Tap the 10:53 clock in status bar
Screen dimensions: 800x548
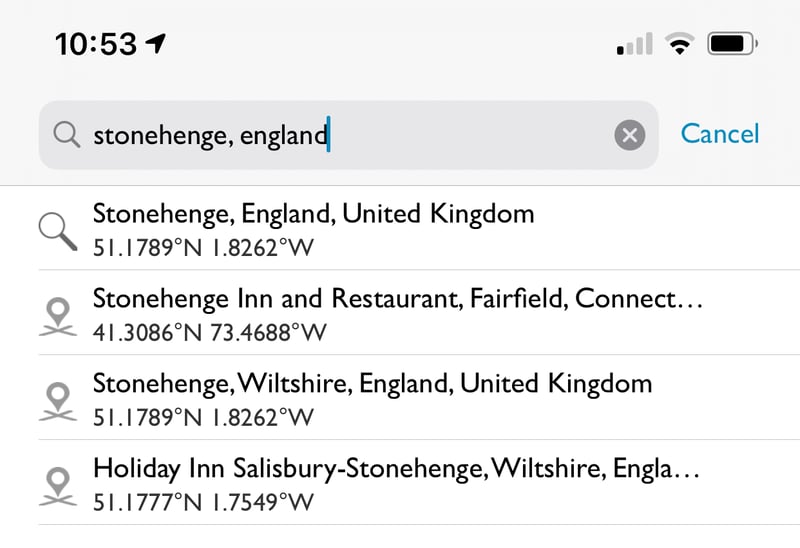(x=96, y=44)
